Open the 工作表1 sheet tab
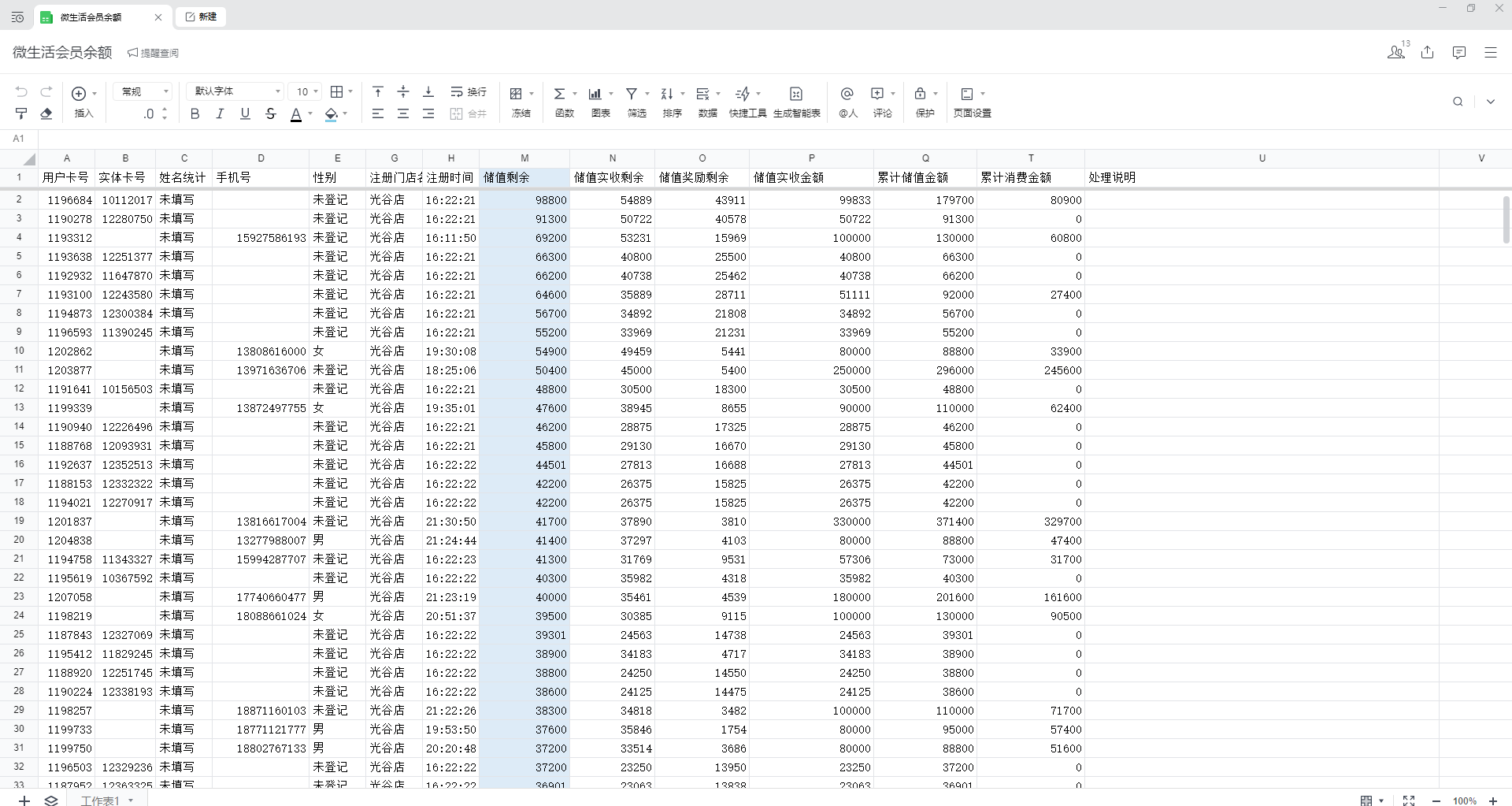 (101, 800)
